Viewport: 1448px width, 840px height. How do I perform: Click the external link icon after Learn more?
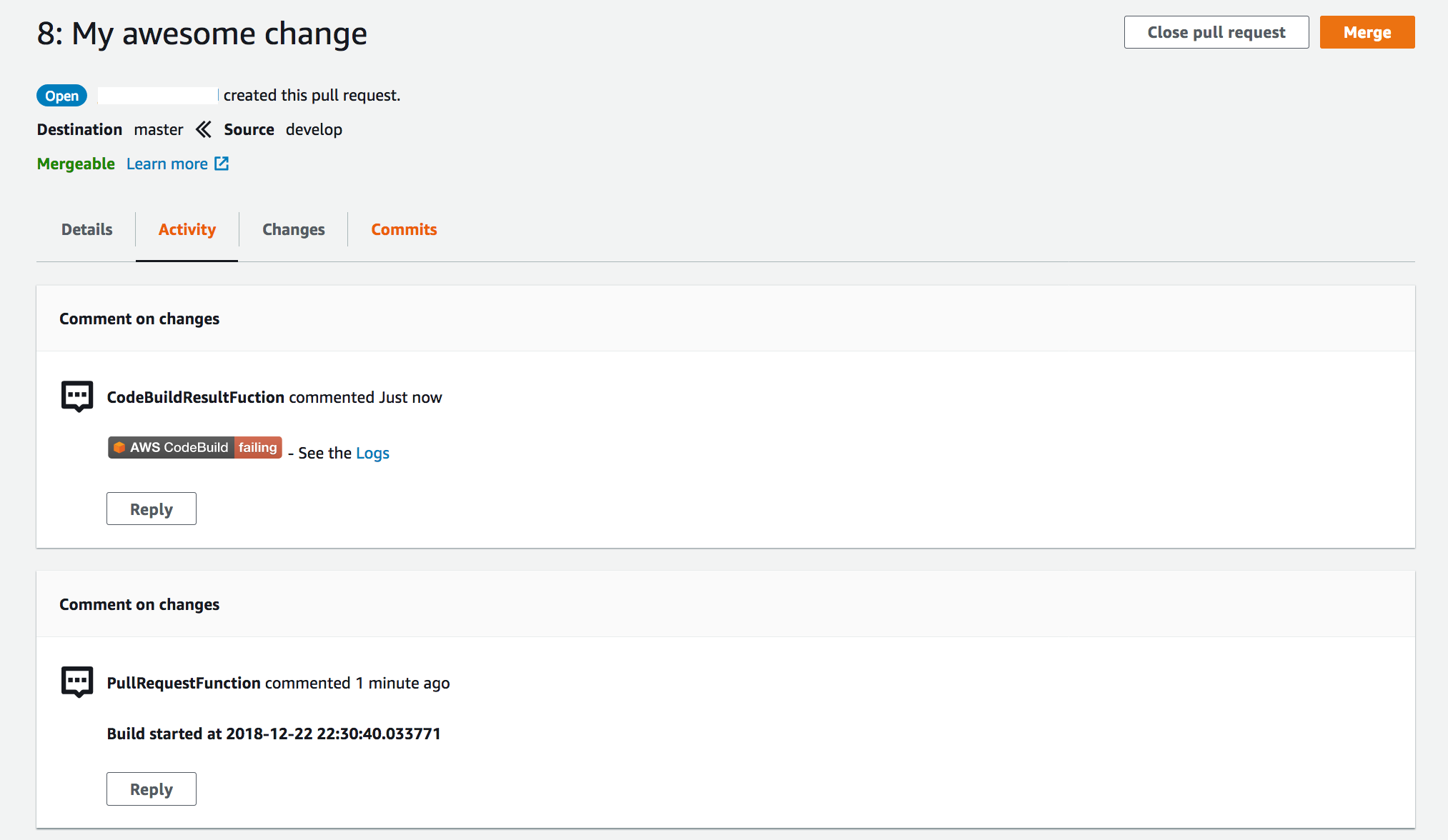(222, 164)
